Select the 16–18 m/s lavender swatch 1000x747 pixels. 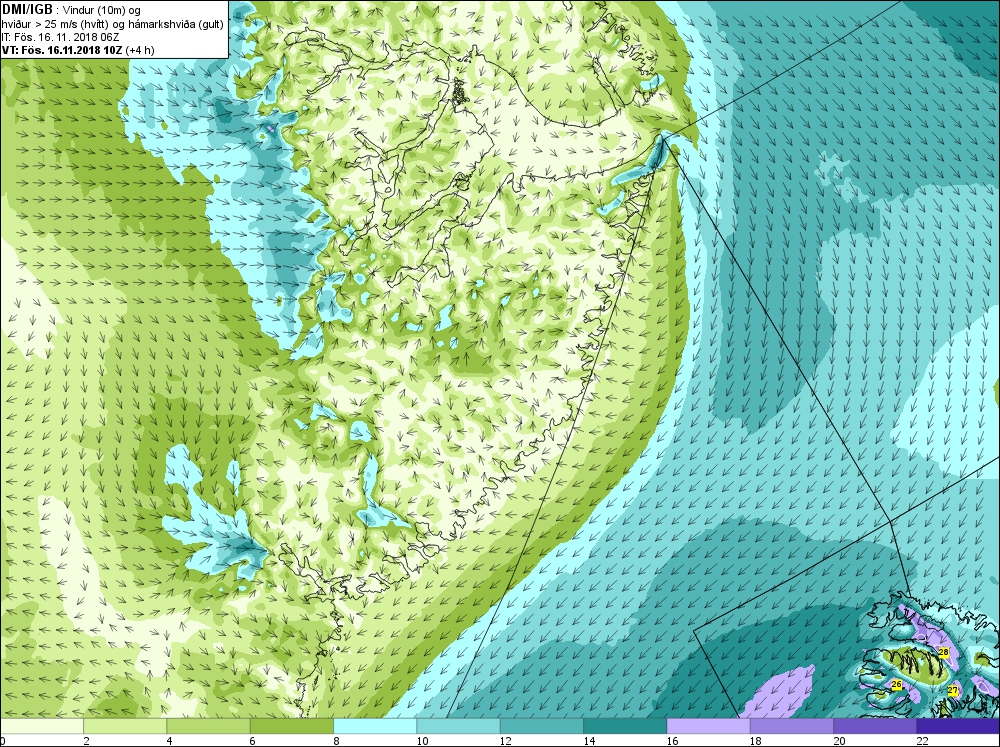coord(708,726)
